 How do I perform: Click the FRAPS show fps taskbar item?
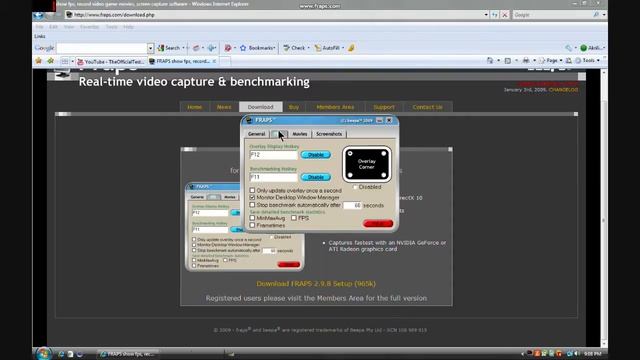(128, 354)
